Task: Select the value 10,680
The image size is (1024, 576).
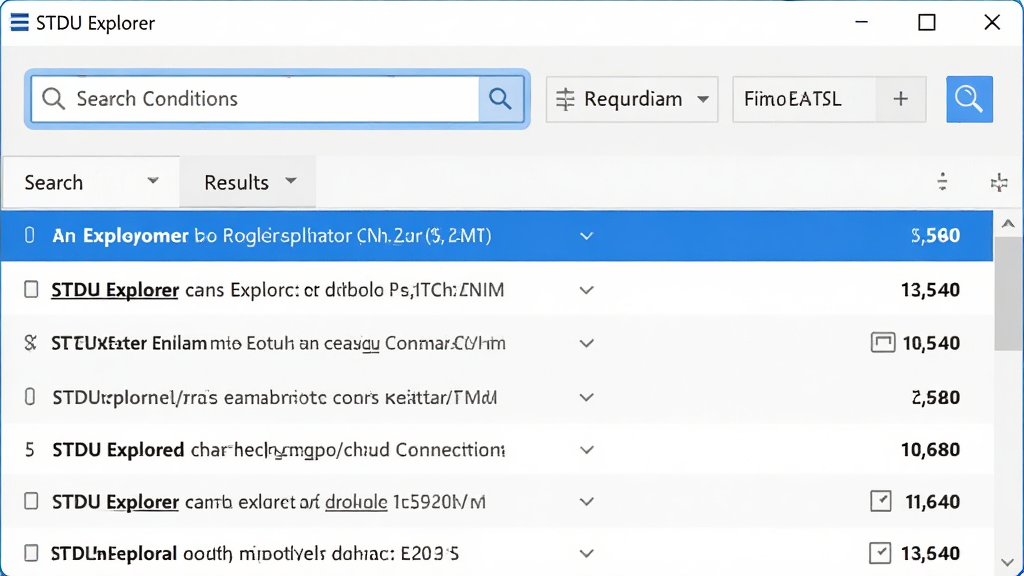Action: pos(931,450)
